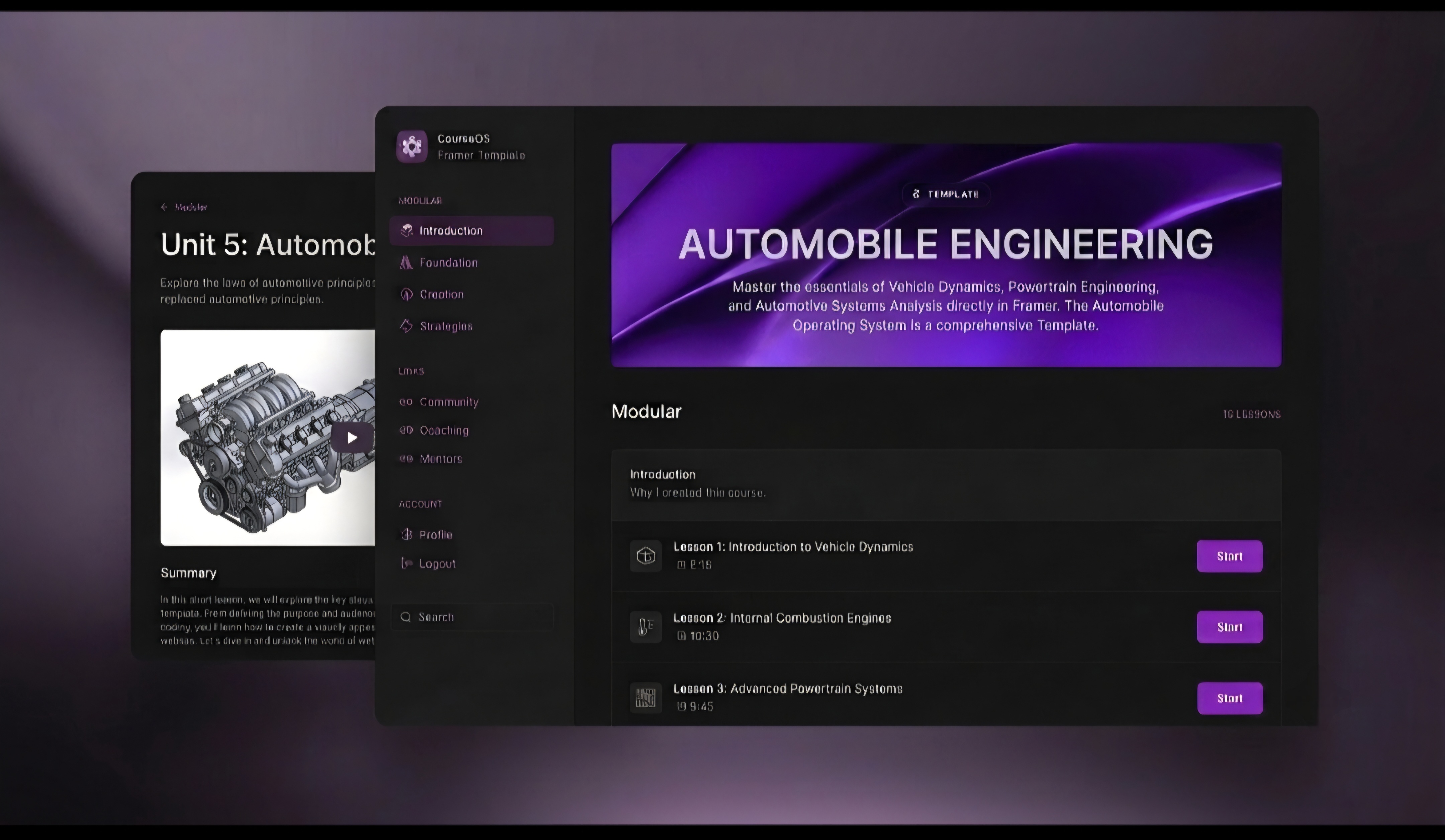Click the Lesson 2 title text
The width and height of the screenshot is (1445, 840).
(x=782, y=618)
